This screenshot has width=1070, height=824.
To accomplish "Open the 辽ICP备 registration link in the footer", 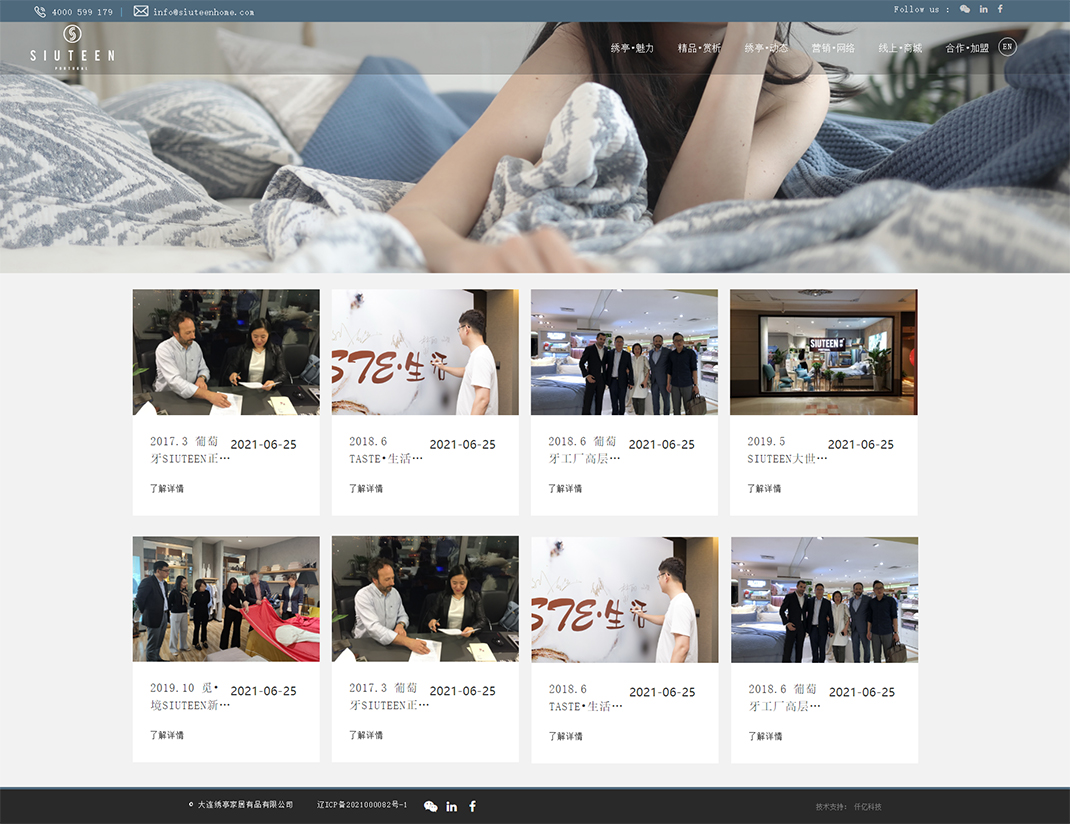I will click(x=362, y=805).
